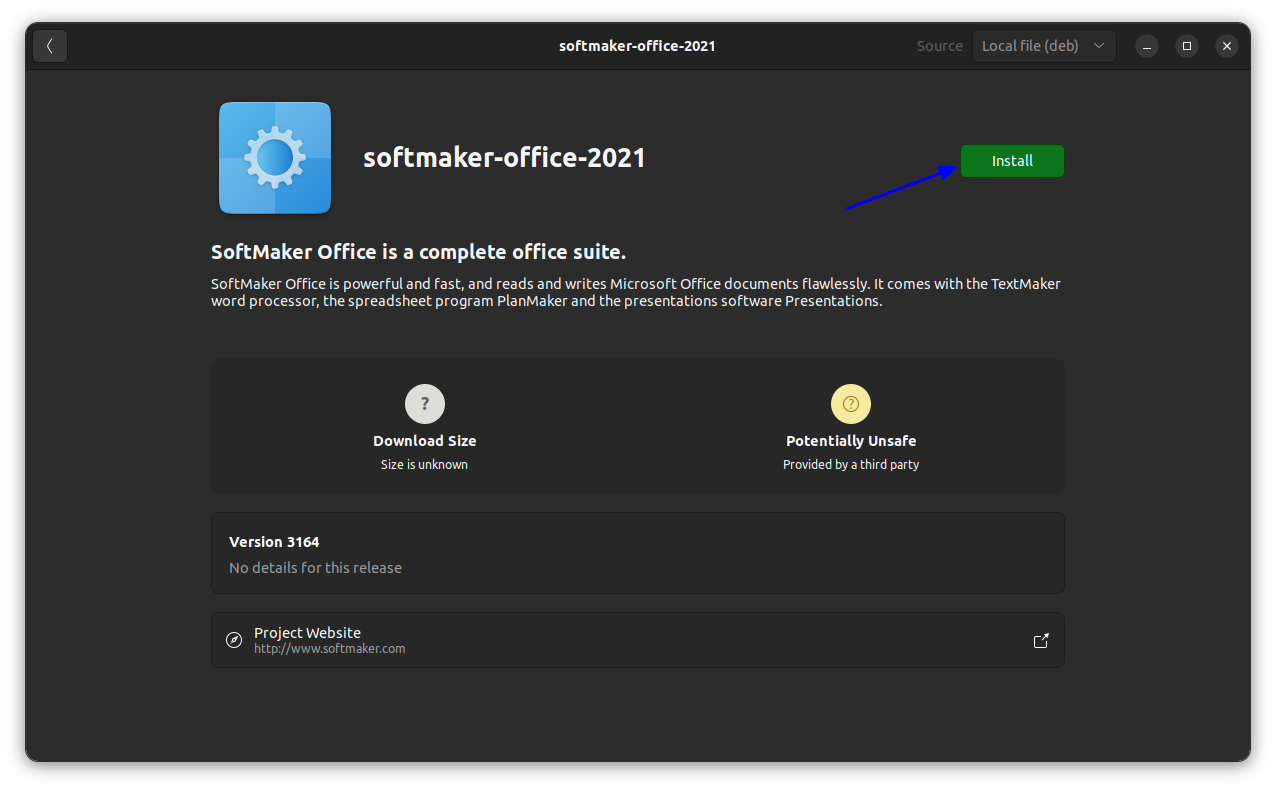Click the compass icon beside Project Website
Image resolution: width=1276 pixels, height=790 pixels.
(234, 640)
